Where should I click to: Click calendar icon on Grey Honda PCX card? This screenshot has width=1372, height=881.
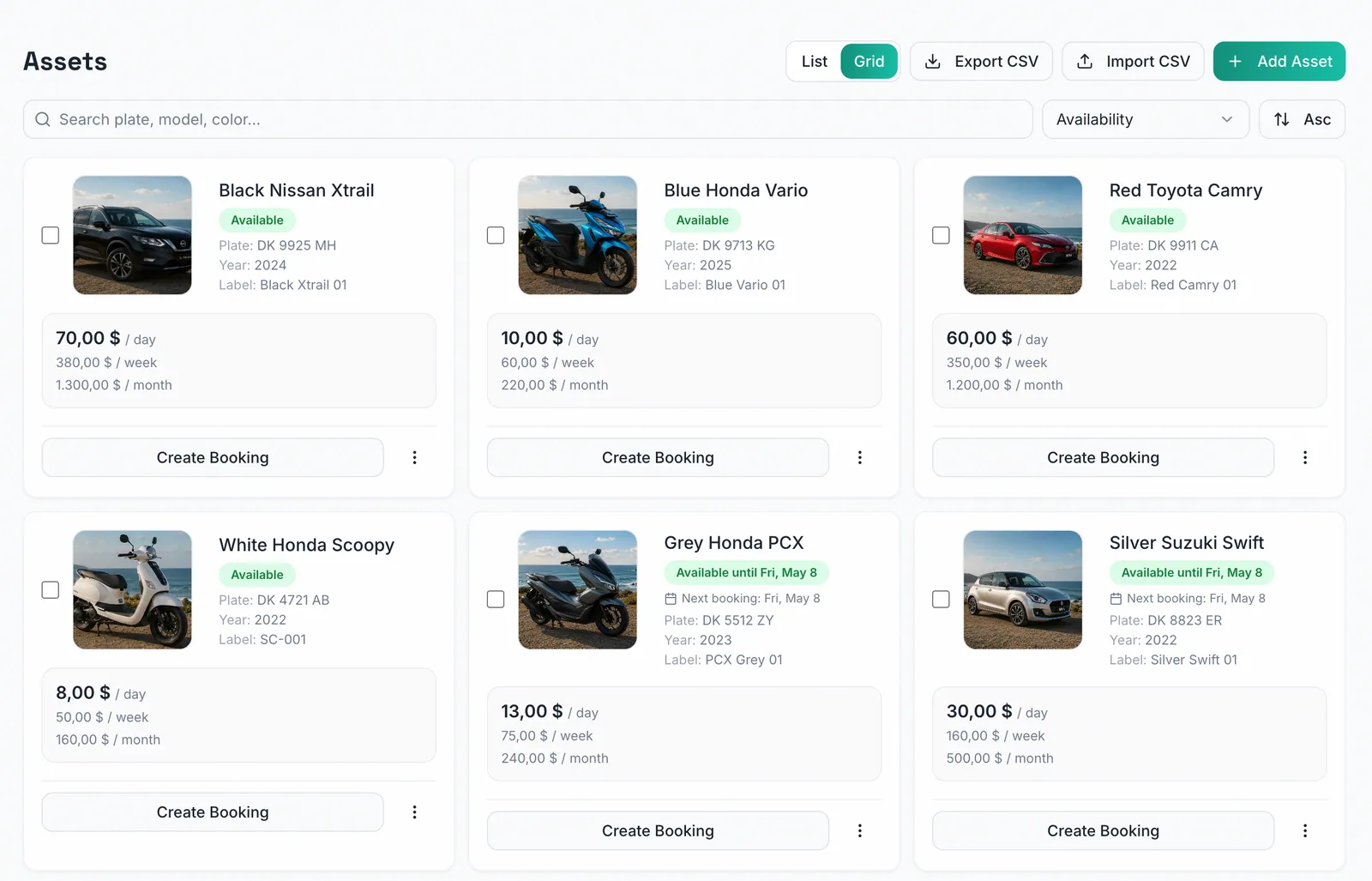pos(671,598)
